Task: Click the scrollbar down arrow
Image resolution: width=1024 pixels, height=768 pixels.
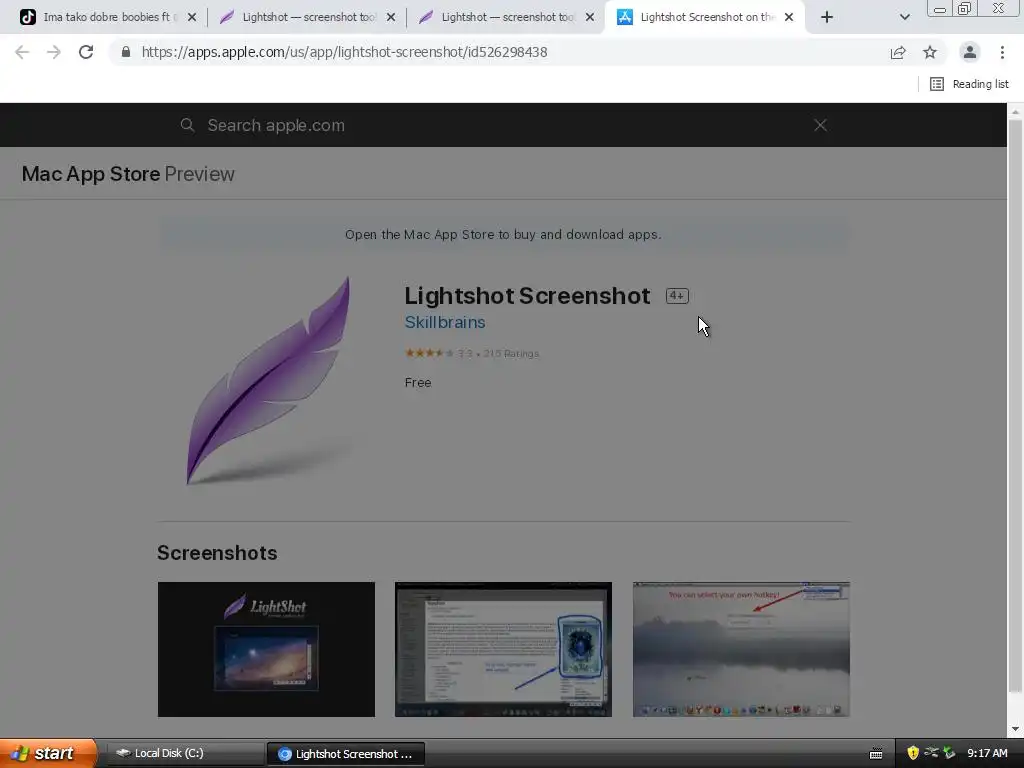Action: [x=1015, y=729]
